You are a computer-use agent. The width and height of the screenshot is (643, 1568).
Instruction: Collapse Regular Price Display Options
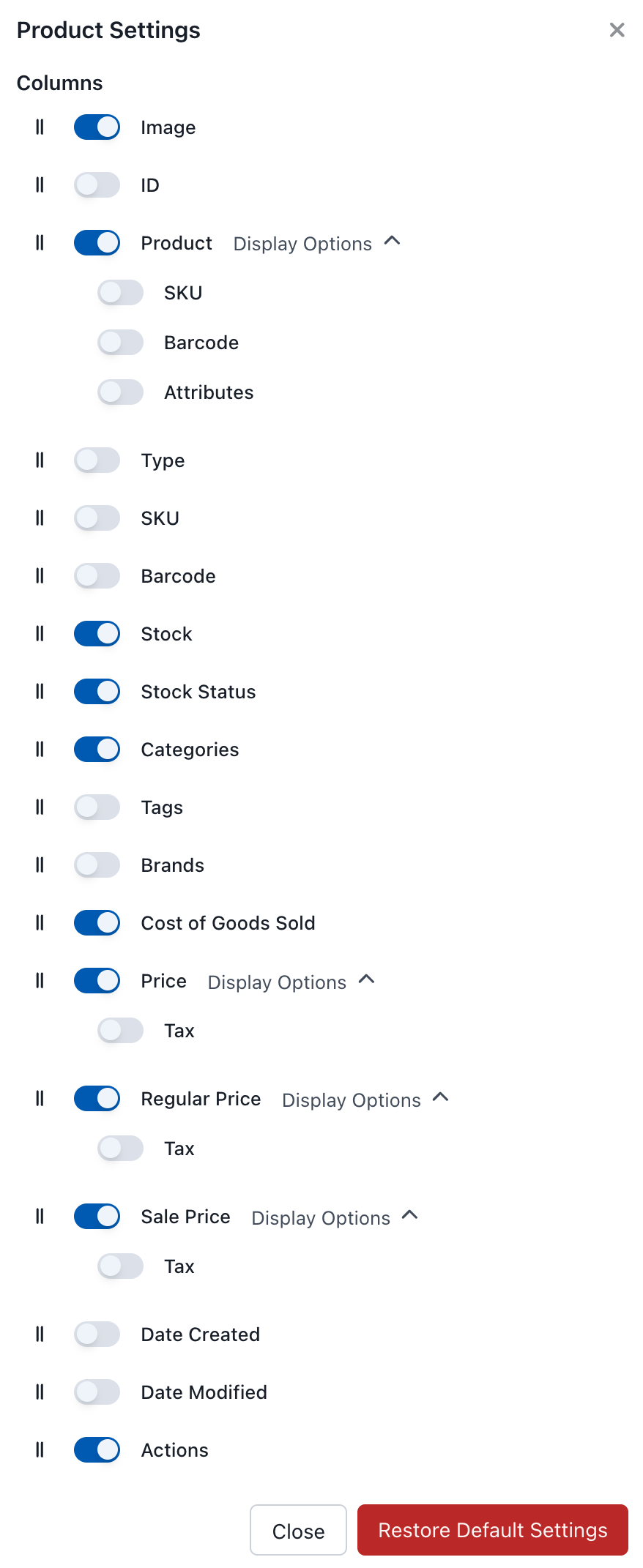coord(441,1097)
